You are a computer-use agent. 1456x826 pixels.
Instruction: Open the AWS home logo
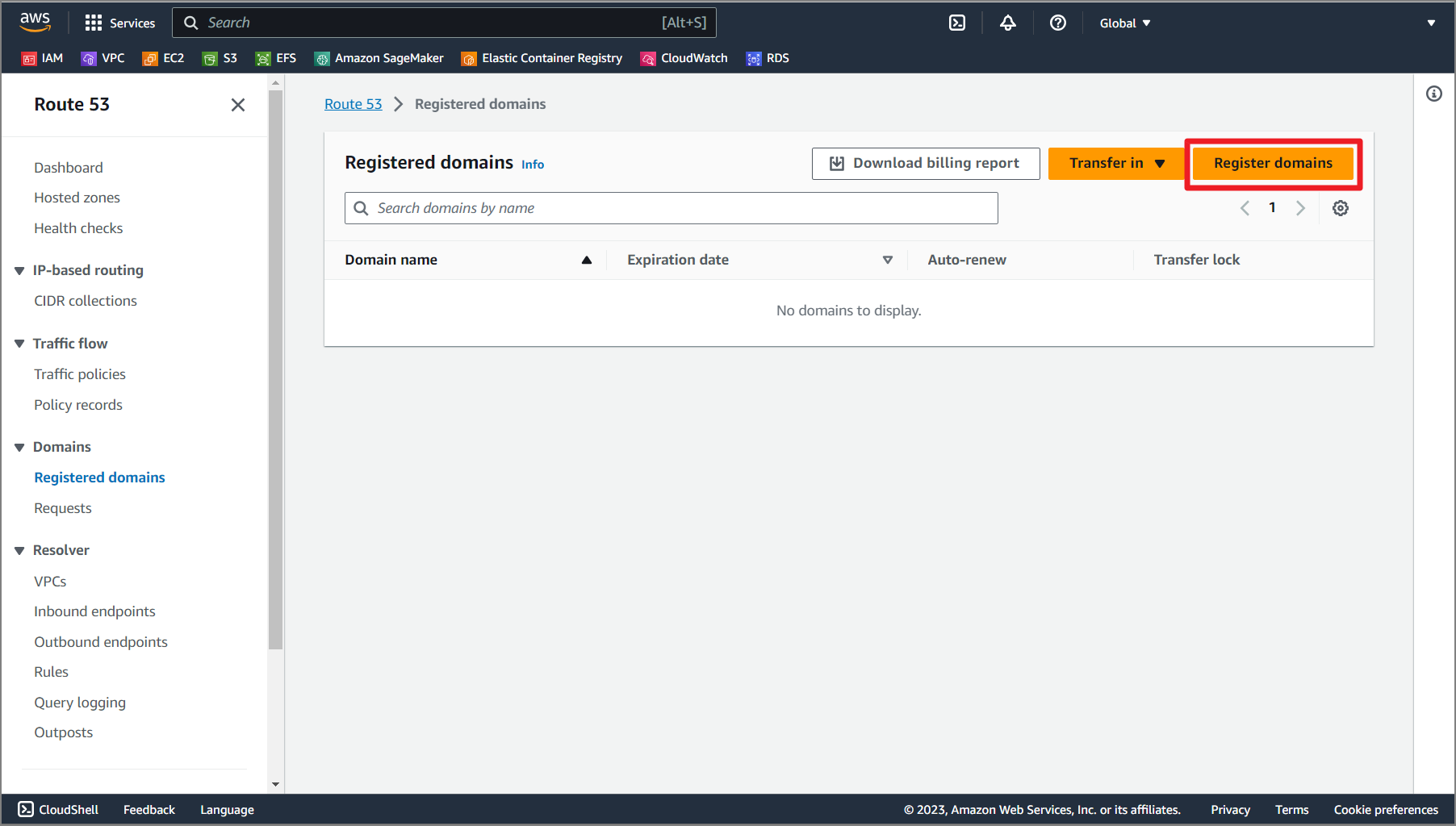click(35, 23)
